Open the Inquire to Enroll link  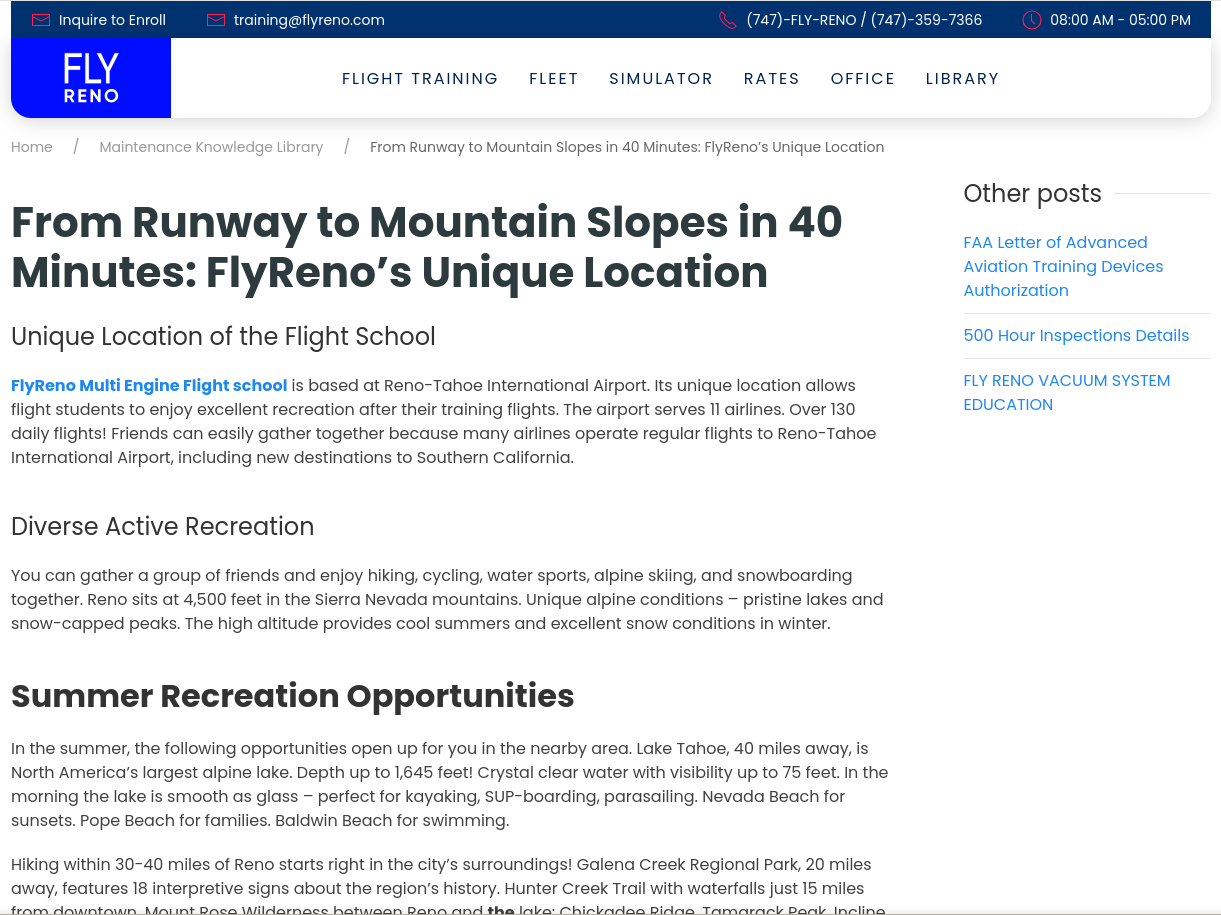pyautogui.click(x=112, y=20)
